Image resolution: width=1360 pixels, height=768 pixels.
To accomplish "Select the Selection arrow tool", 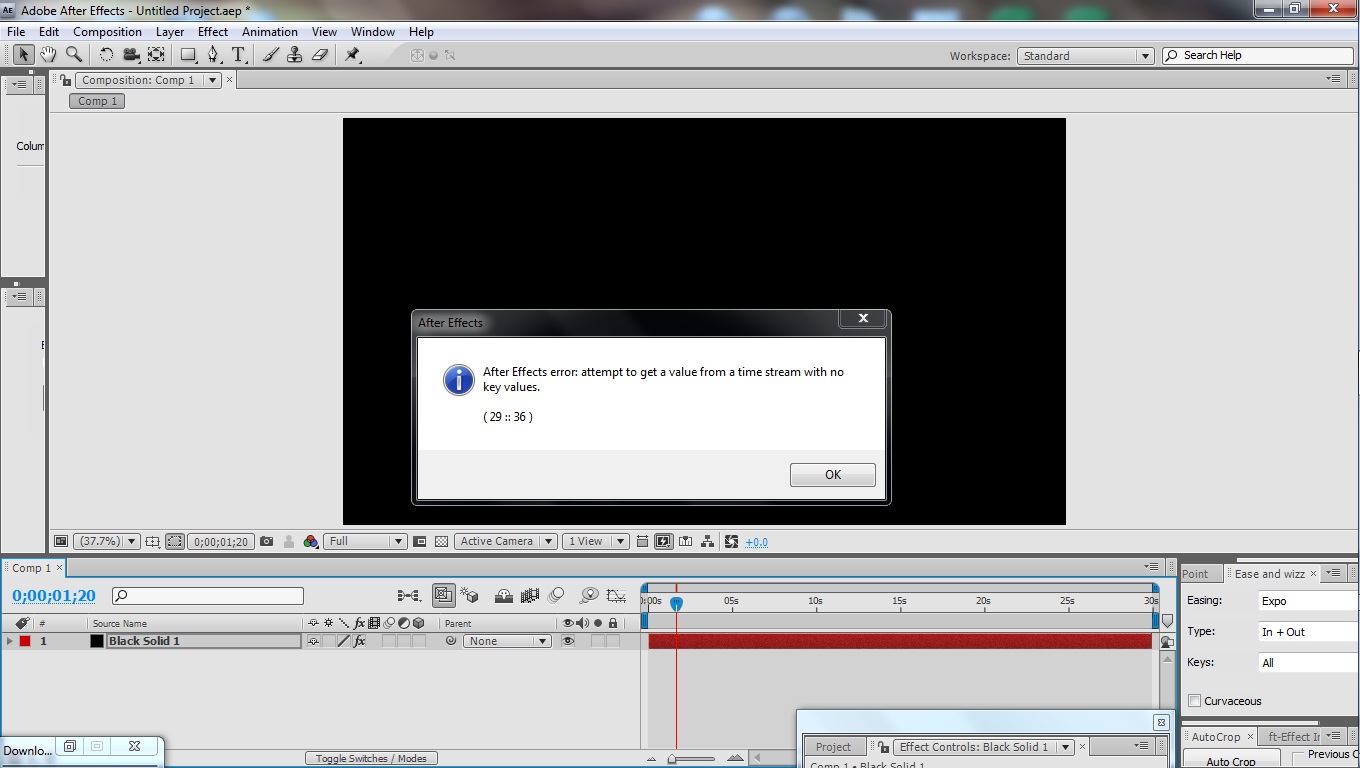I will click(23, 55).
